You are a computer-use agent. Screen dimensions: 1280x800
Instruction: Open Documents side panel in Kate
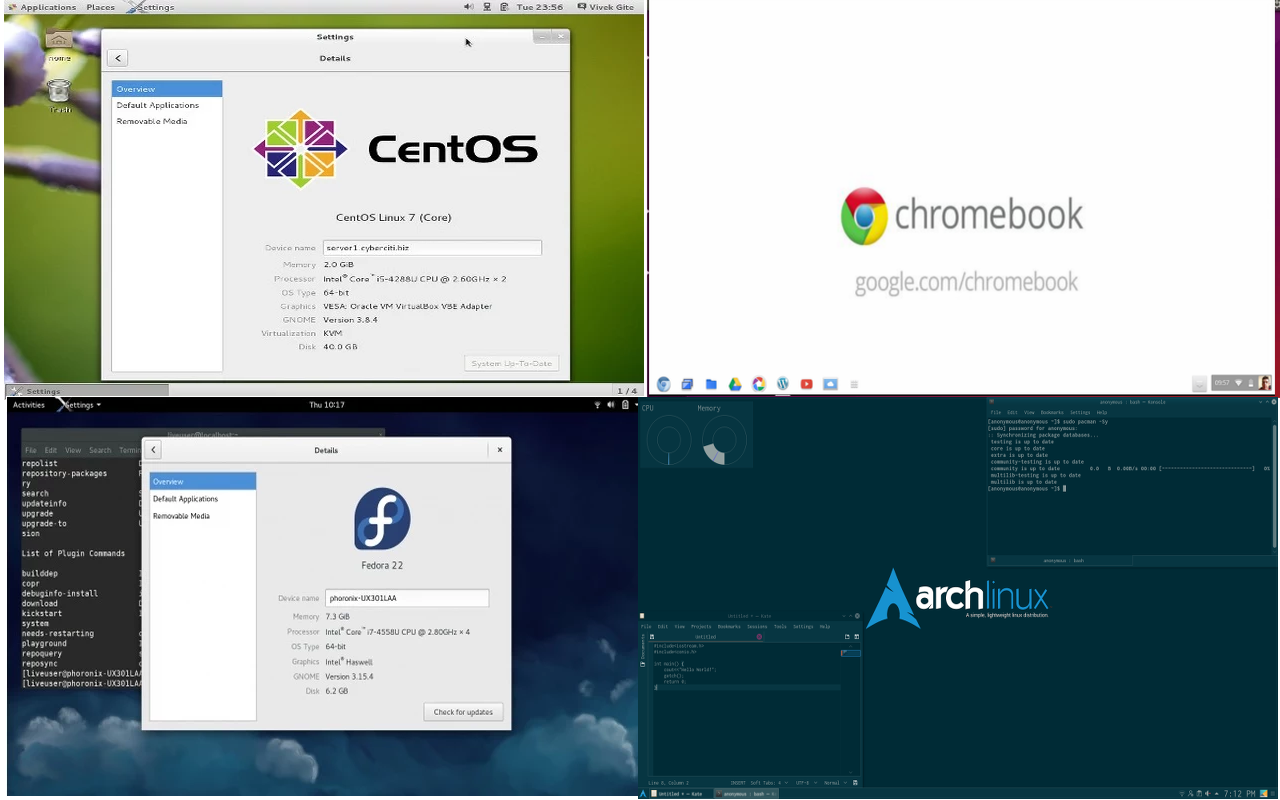point(643,651)
